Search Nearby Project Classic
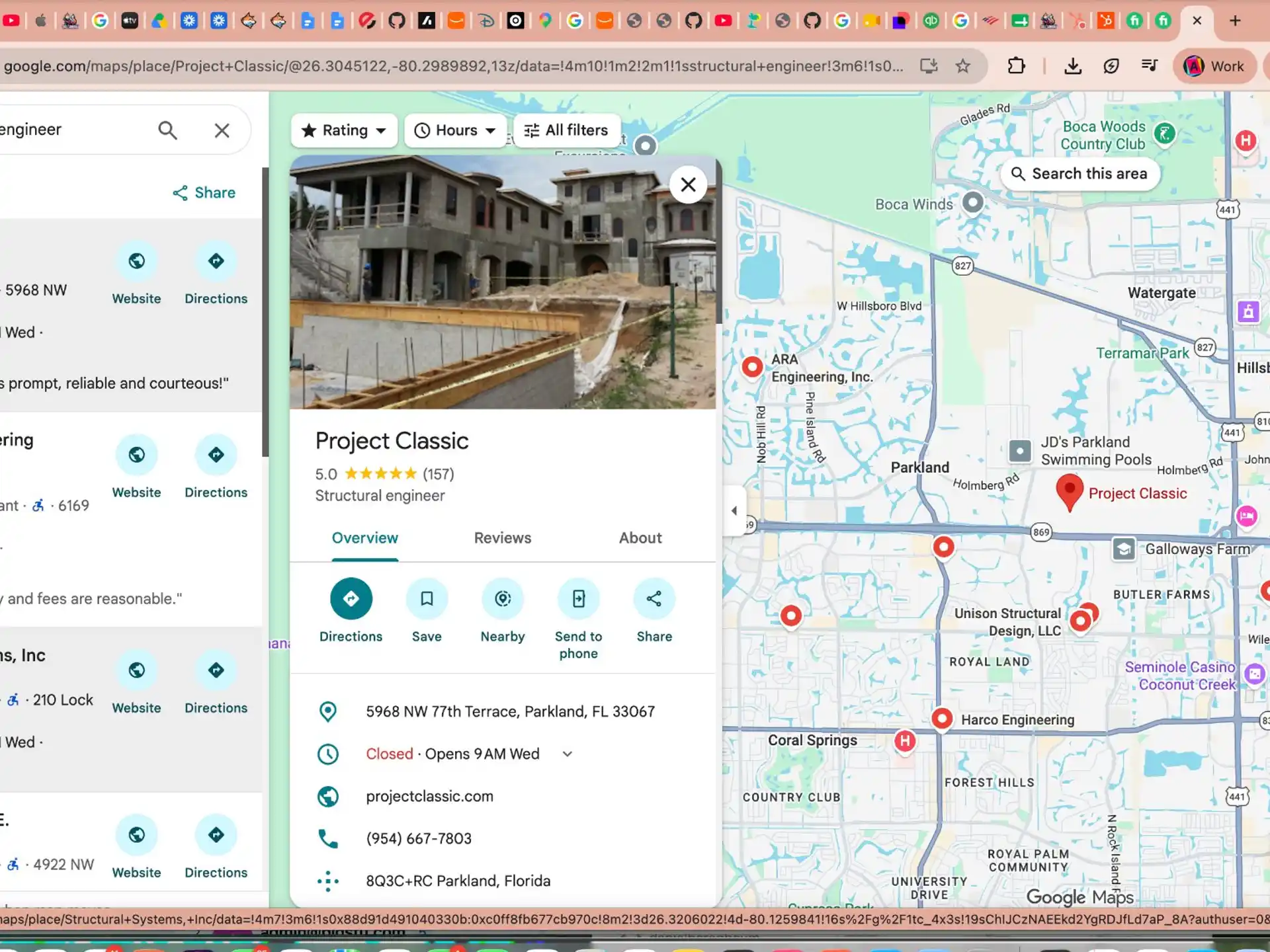Image resolution: width=1270 pixels, height=952 pixels. coord(503,610)
